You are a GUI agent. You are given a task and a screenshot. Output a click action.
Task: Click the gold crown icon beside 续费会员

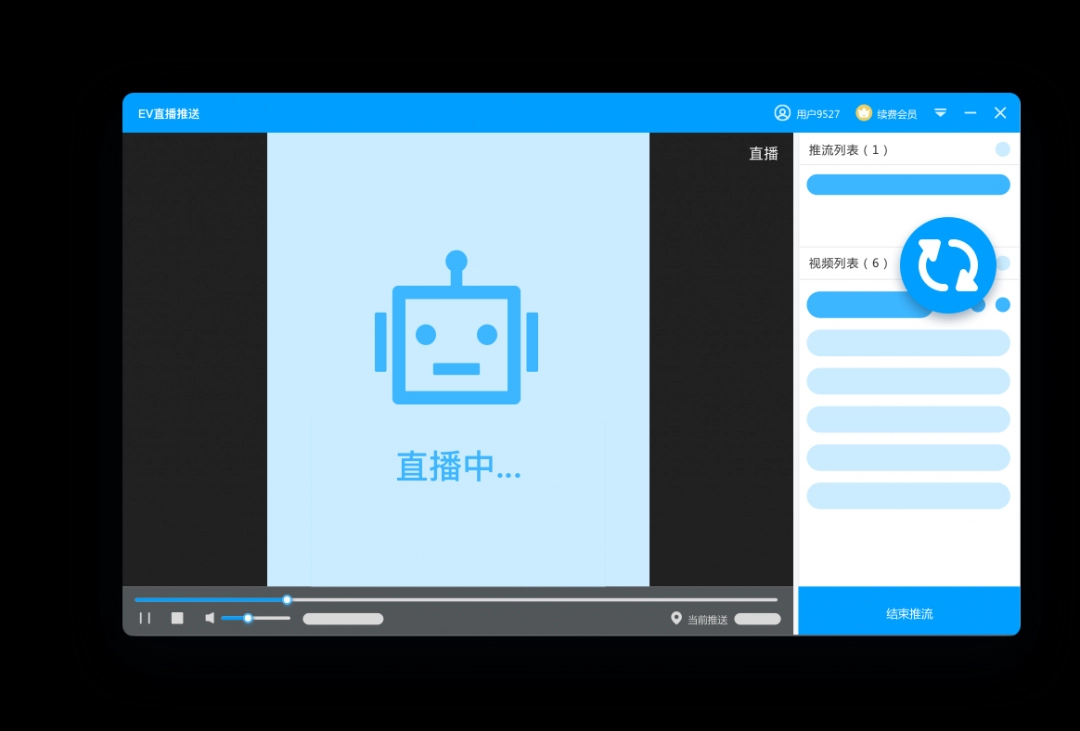point(864,113)
